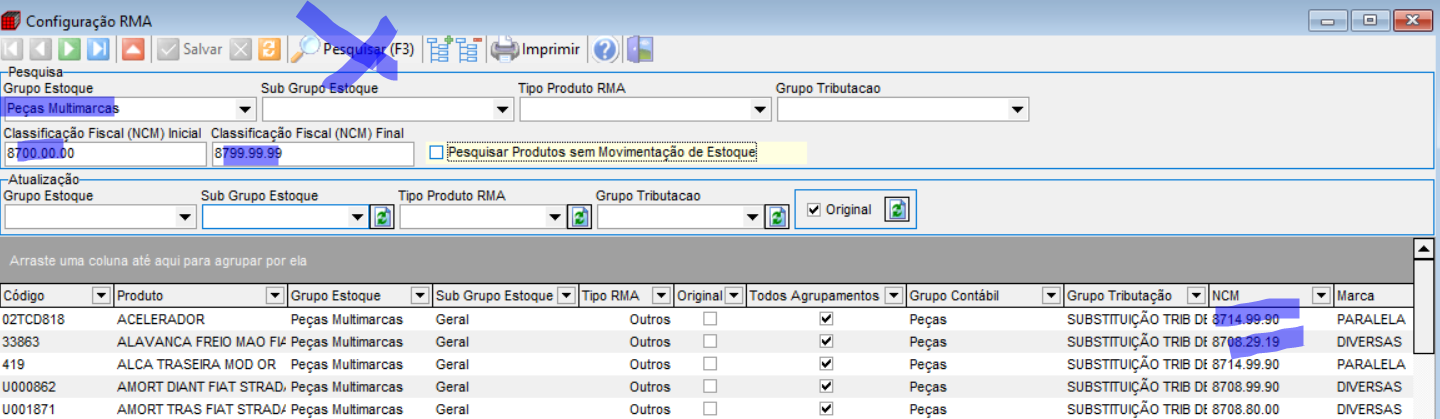Apply Grupo Tributacao update refresh icon

777,216
